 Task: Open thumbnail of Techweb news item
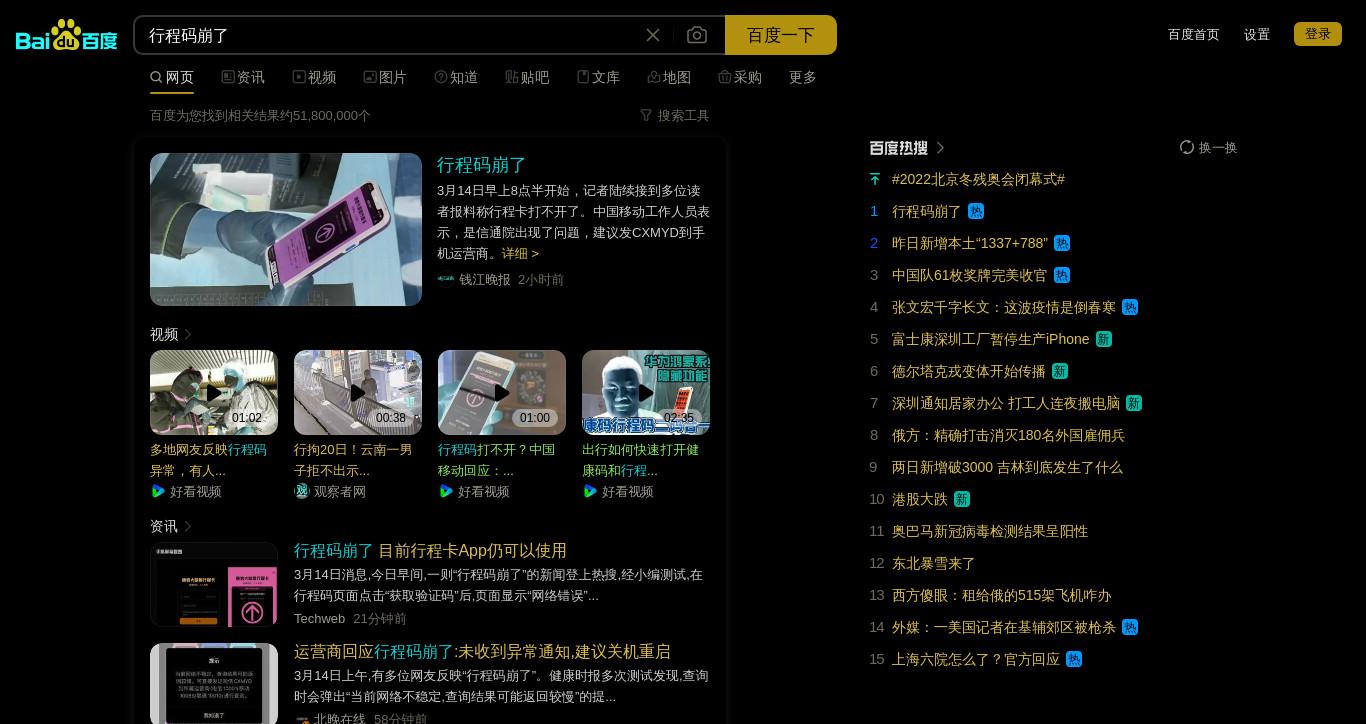click(x=214, y=584)
